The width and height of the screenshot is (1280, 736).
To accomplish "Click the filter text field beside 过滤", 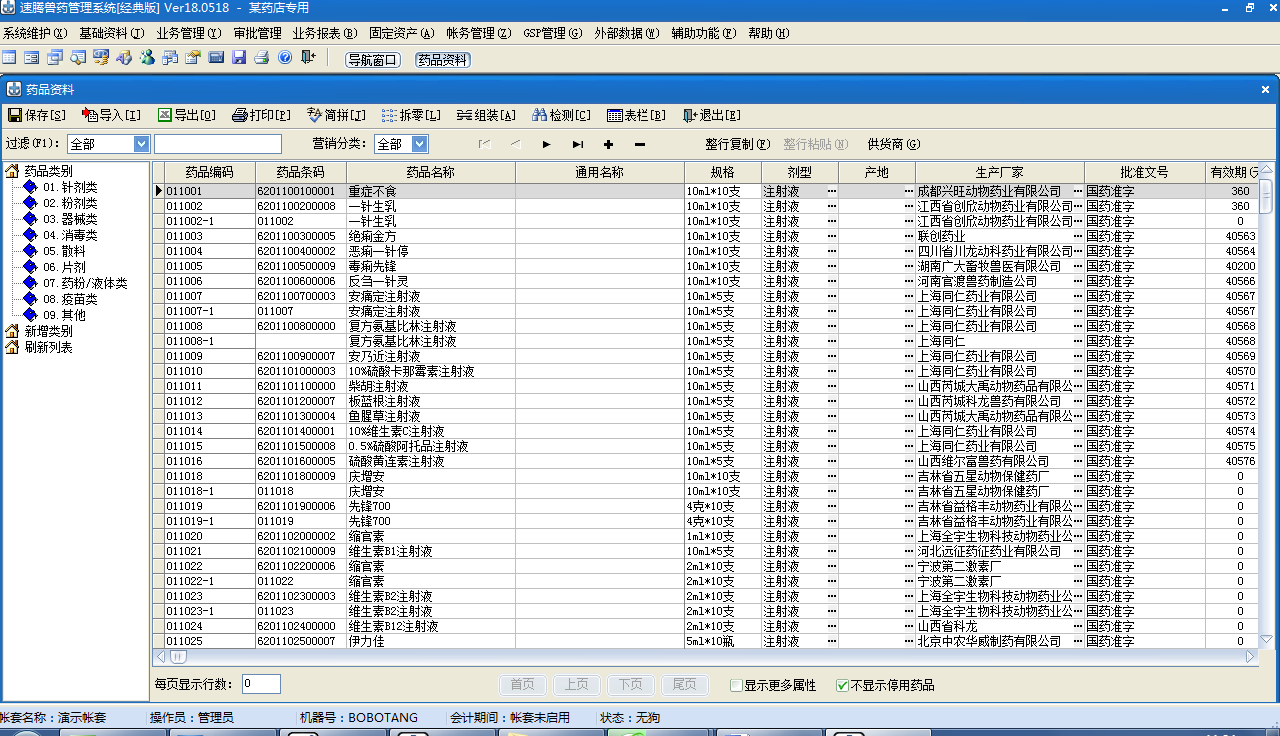I will 218,144.
